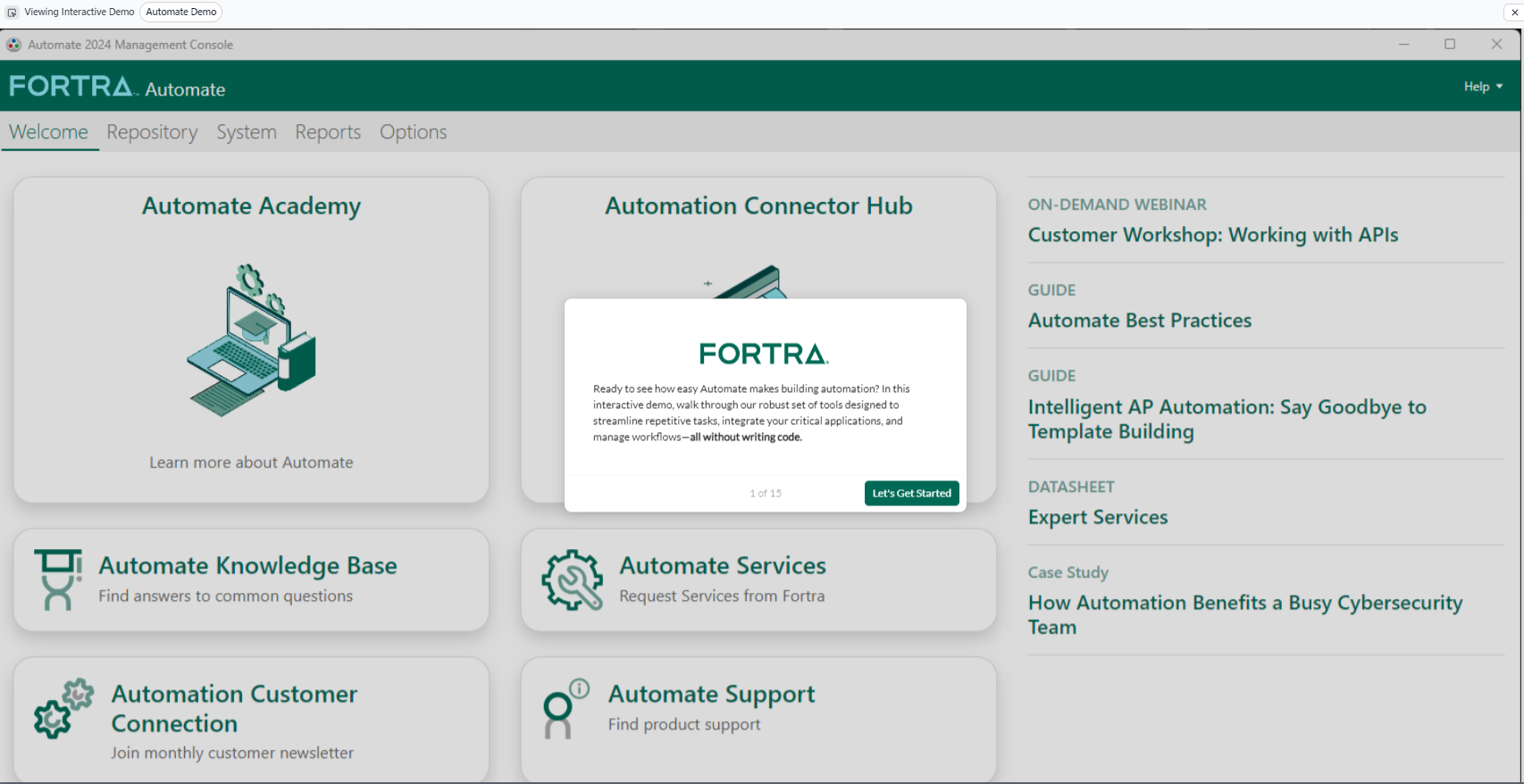Close the interactive demo viewer with X
The image size is (1524, 784).
[x=1514, y=13]
